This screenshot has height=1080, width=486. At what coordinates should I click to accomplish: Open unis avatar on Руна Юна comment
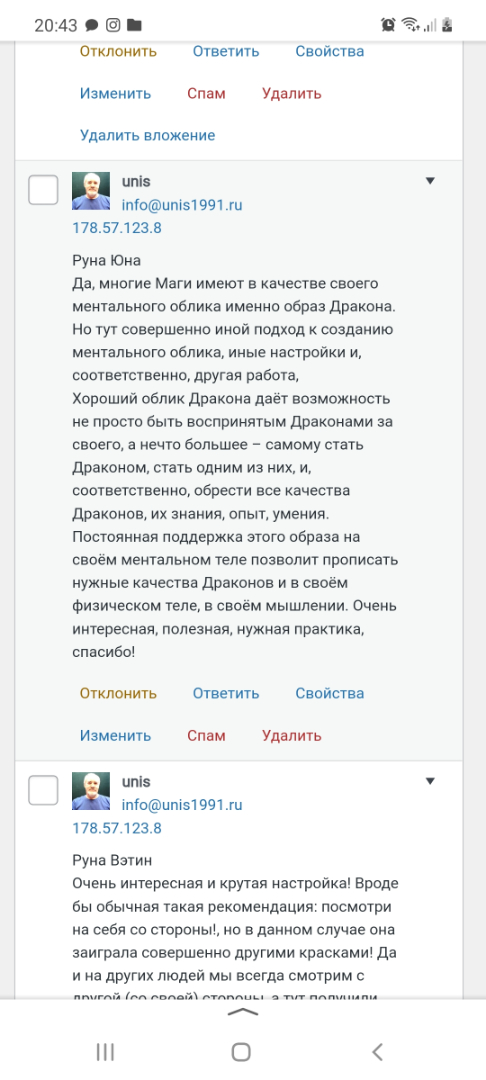point(91,190)
